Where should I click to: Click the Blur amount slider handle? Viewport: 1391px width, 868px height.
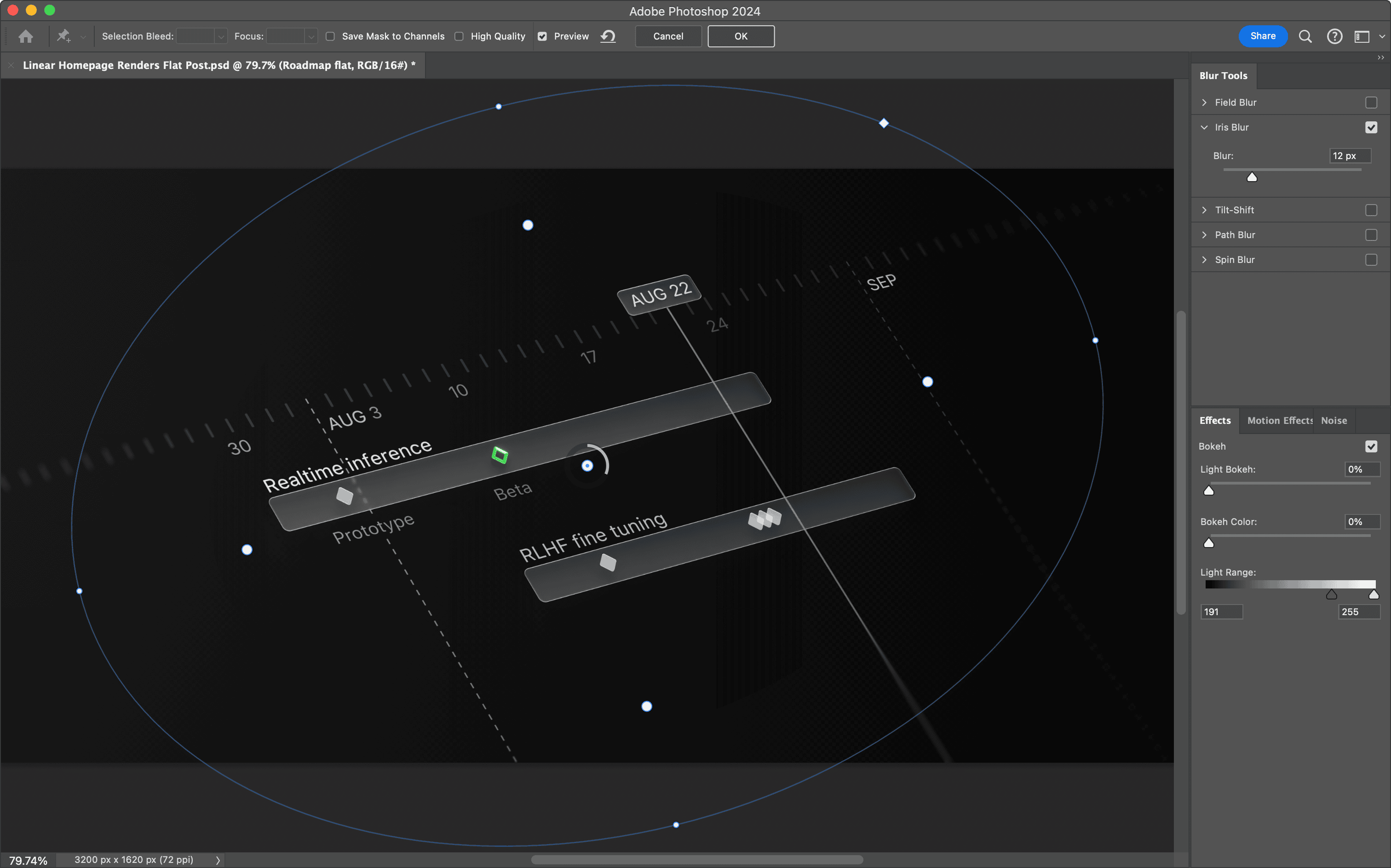point(1252,177)
